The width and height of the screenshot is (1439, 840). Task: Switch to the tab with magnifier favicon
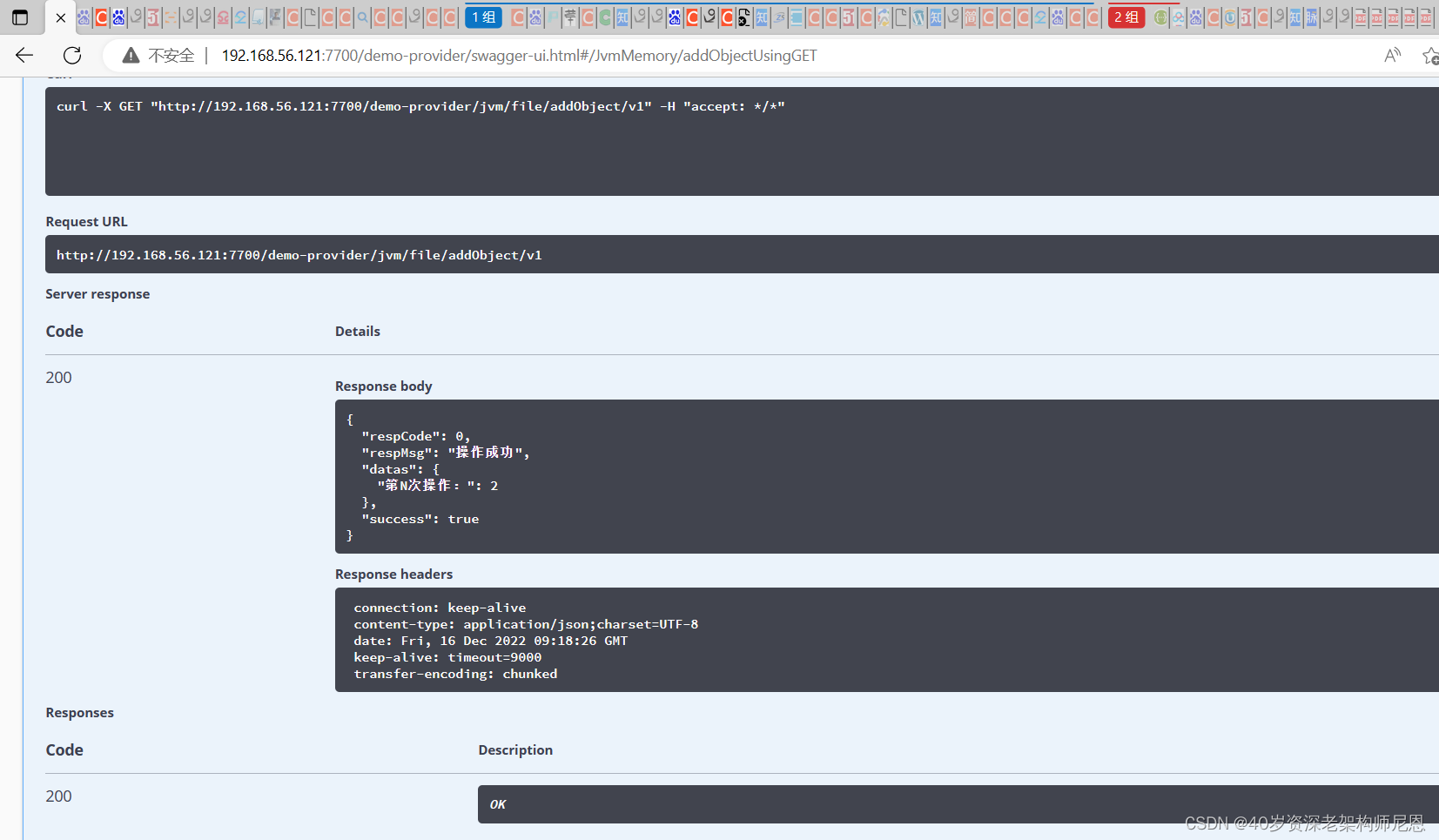(x=362, y=17)
